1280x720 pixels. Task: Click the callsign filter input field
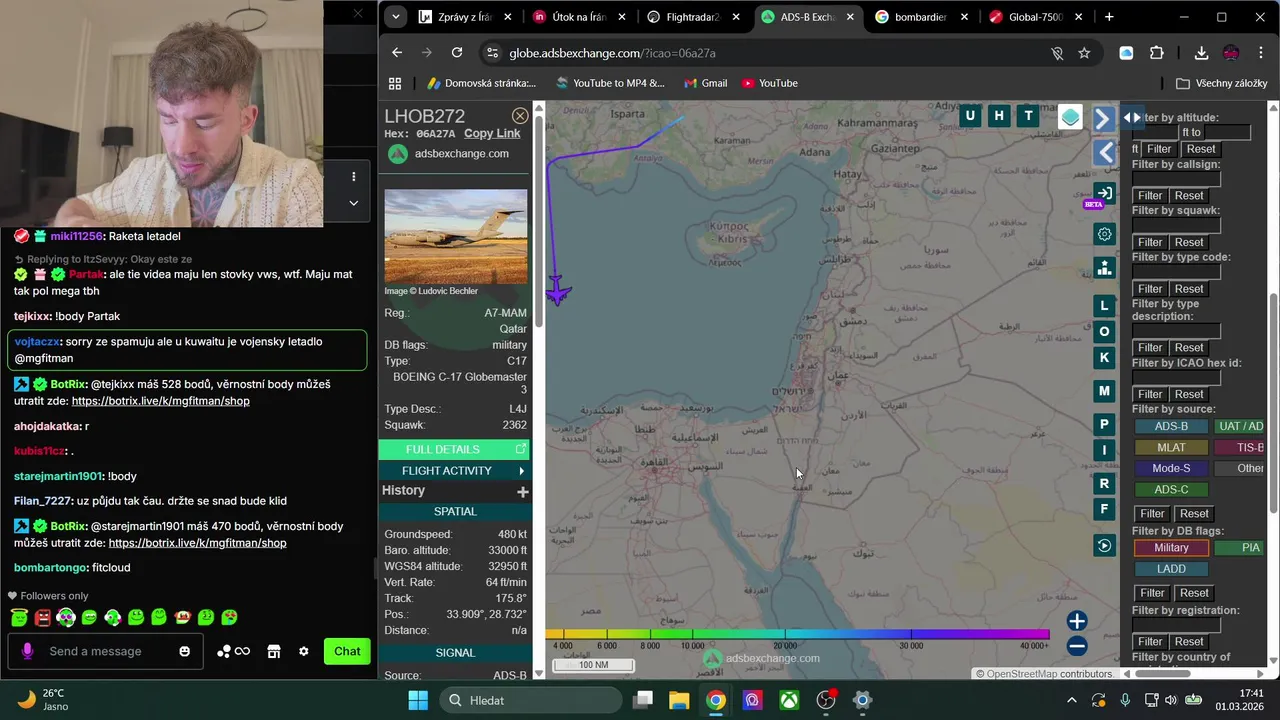coord(1176,180)
